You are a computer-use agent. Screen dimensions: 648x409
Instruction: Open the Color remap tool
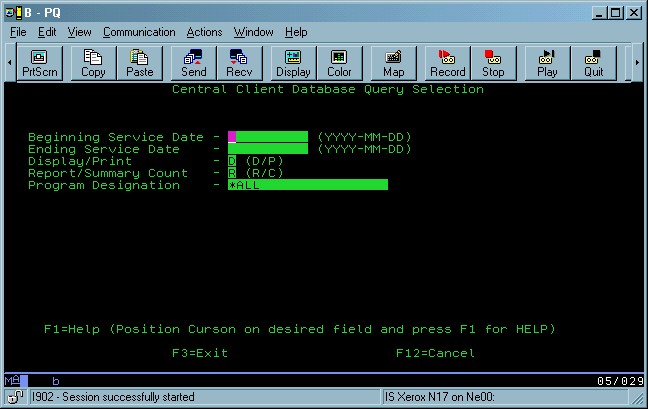tap(339, 62)
